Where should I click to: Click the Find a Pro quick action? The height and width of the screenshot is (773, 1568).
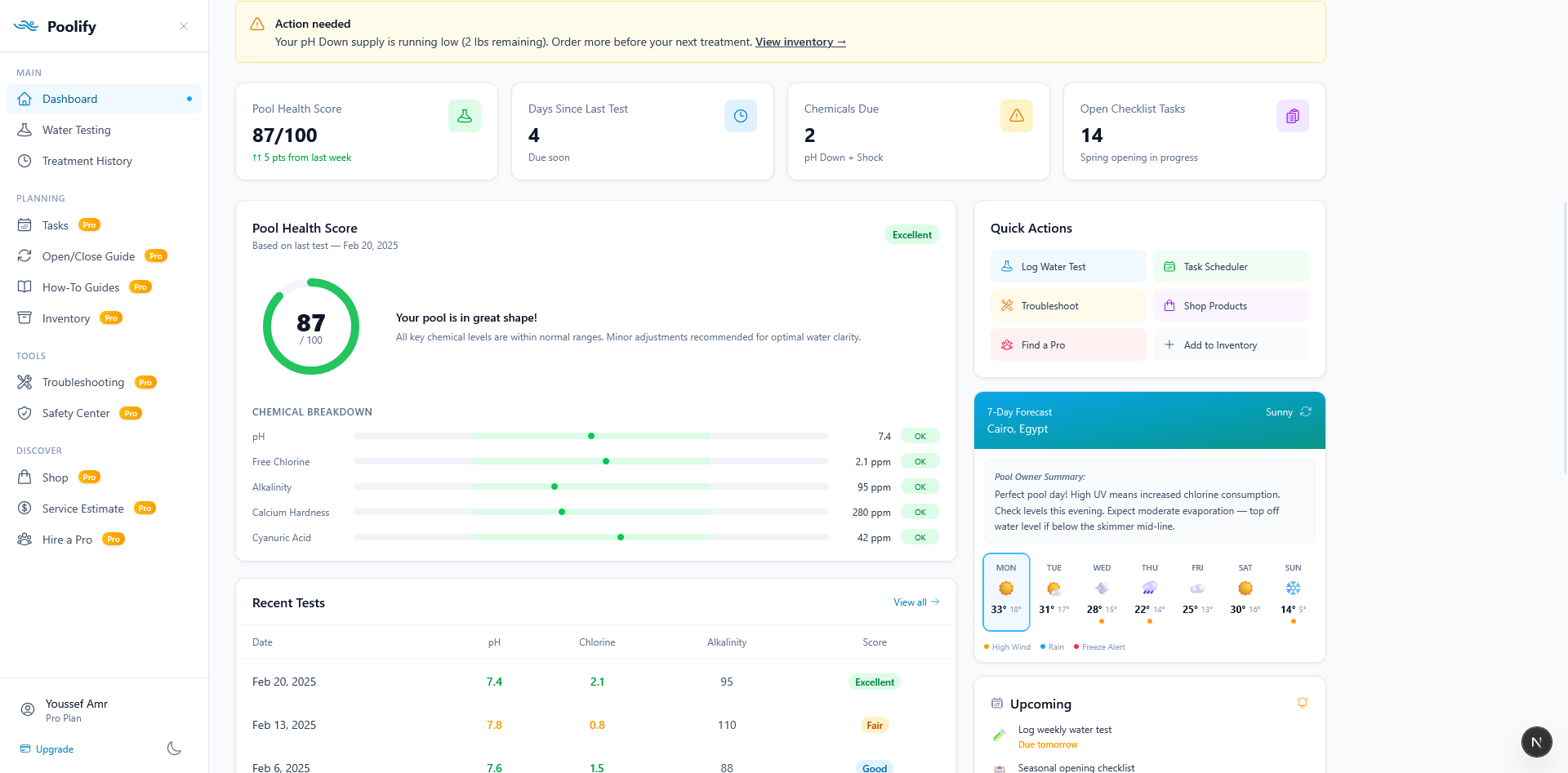[x=1067, y=344]
